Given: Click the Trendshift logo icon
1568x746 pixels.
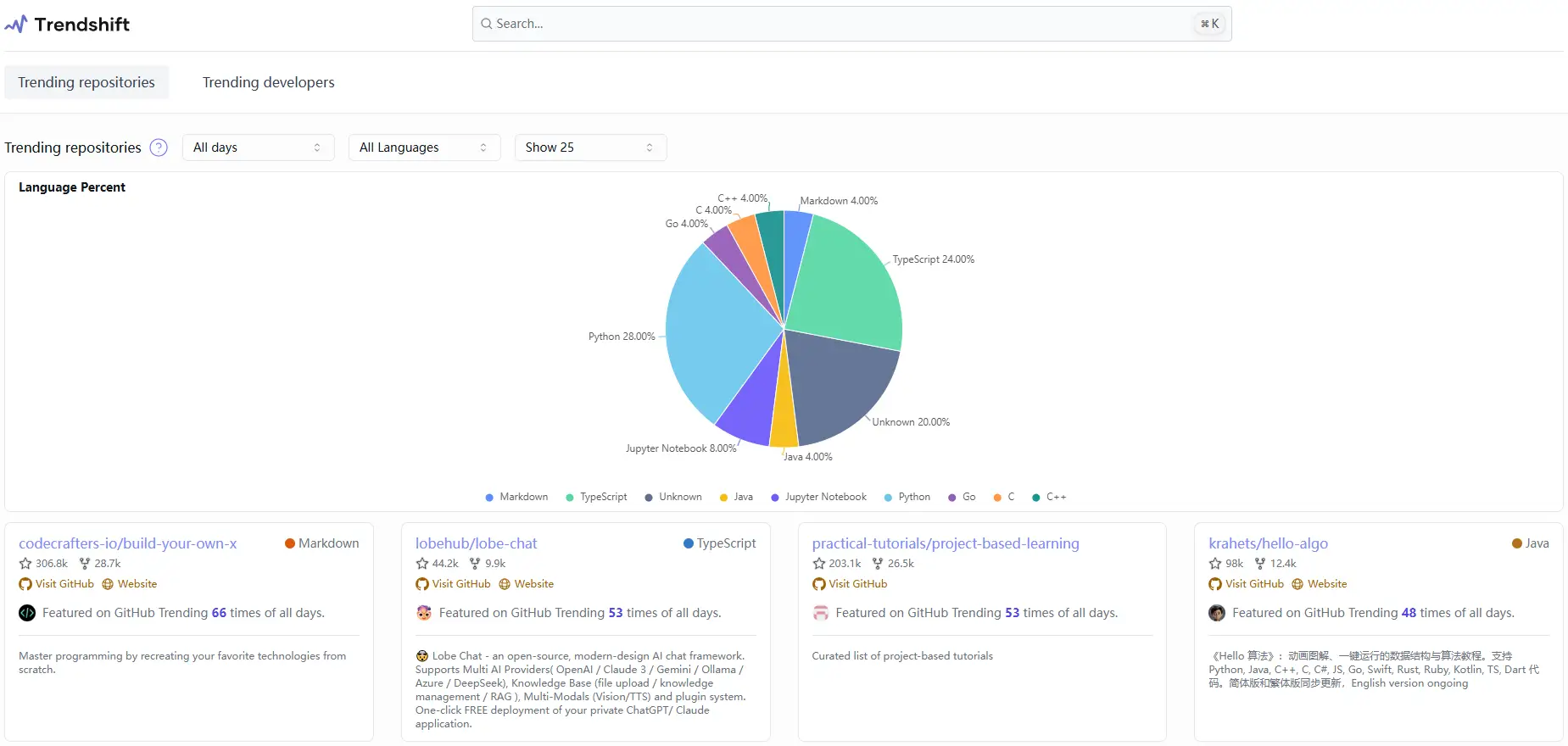Looking at the screenshot, I should (16, 25).
